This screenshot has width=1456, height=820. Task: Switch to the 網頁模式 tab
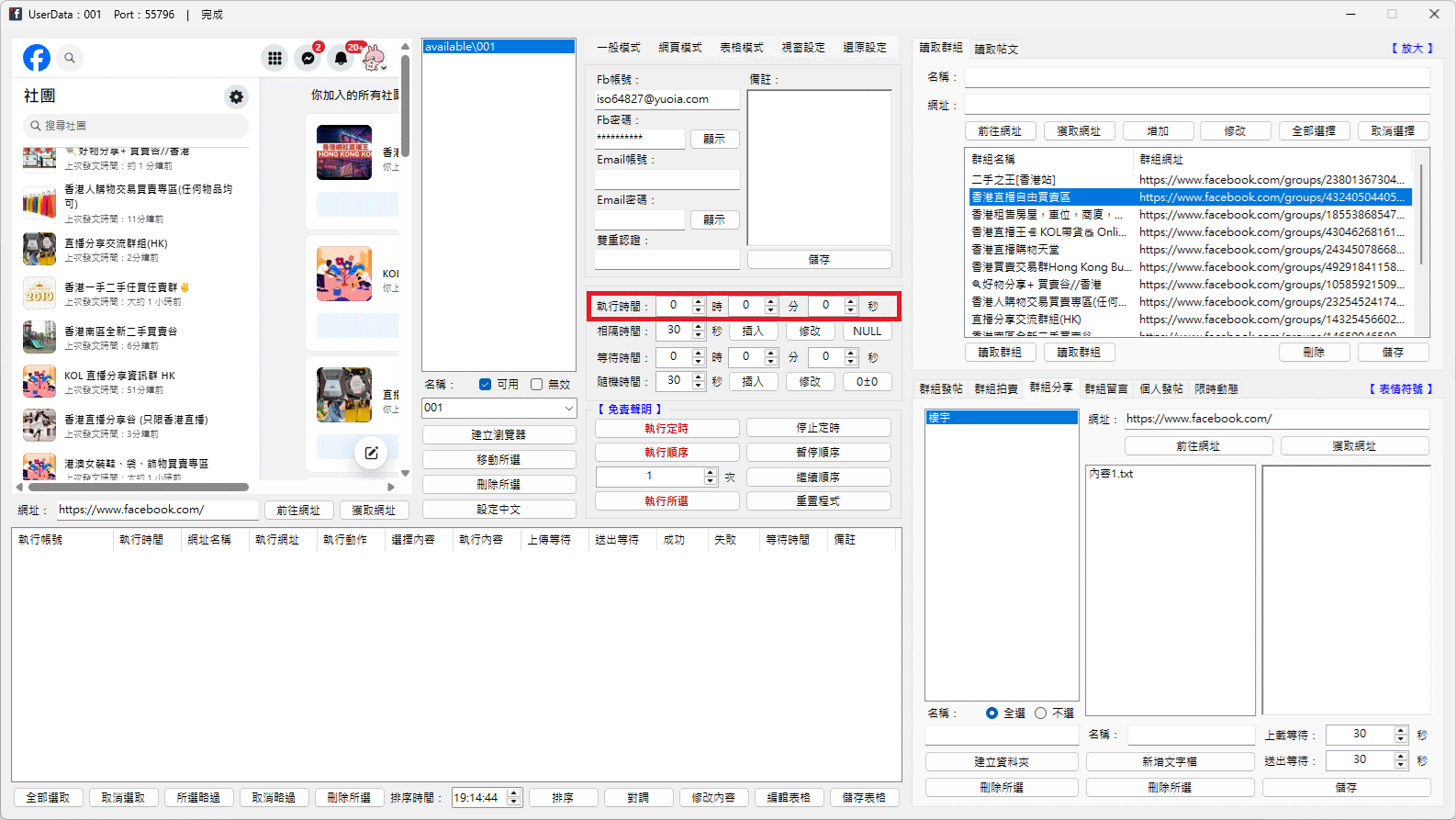click(x=680, y=48)
